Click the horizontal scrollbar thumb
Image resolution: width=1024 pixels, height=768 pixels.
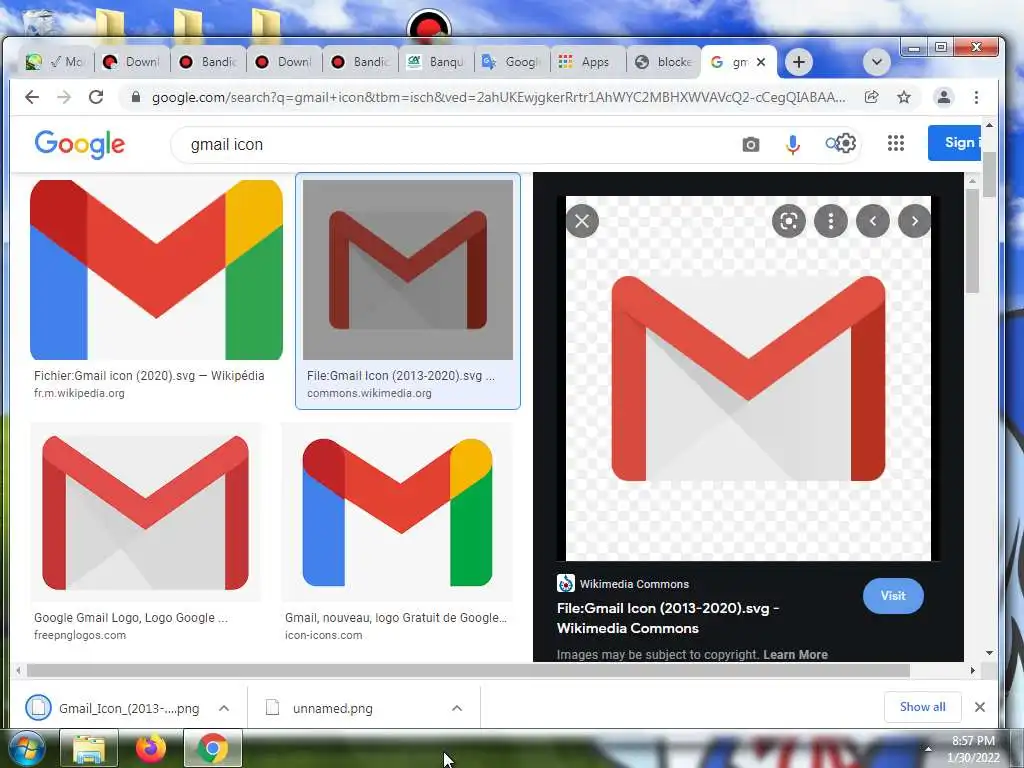tap(468, 671)
